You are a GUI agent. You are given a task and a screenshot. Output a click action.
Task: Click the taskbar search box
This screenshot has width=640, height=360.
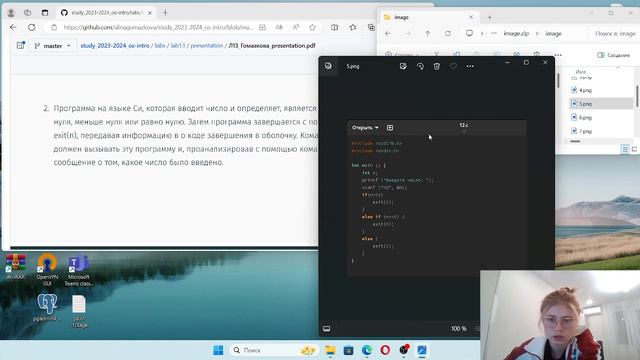pos(274,350)
